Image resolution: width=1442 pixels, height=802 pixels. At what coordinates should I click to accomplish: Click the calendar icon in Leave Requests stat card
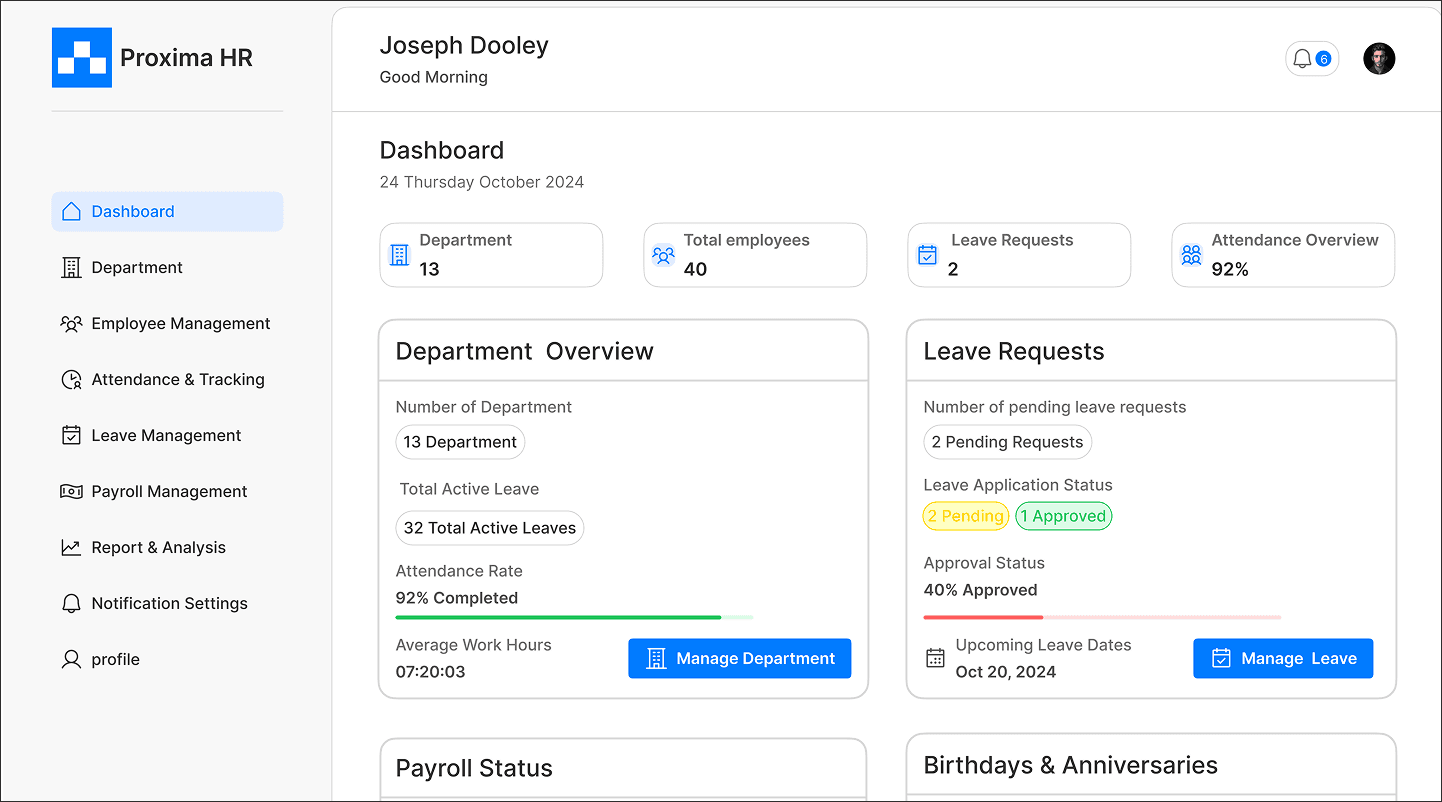click(x=927, y=255)
